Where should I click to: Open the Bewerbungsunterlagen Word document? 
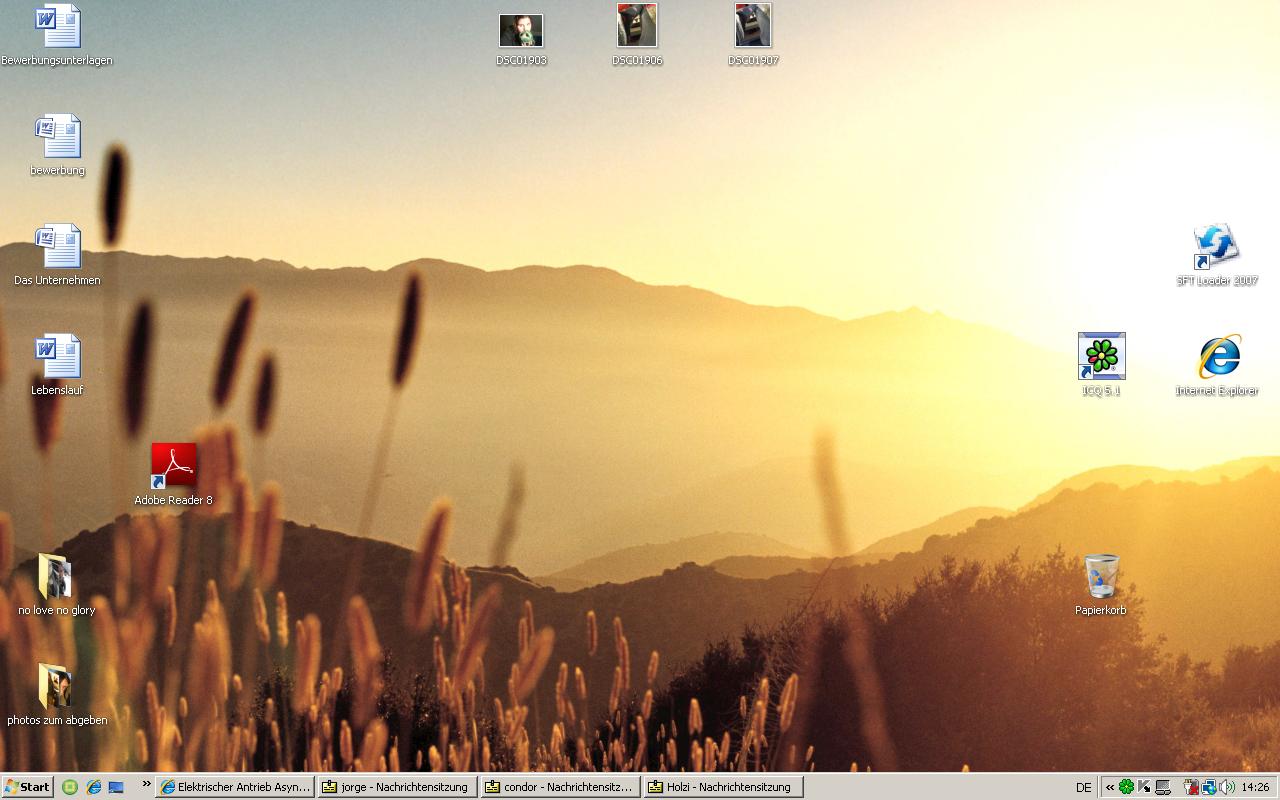coord(57,28)
